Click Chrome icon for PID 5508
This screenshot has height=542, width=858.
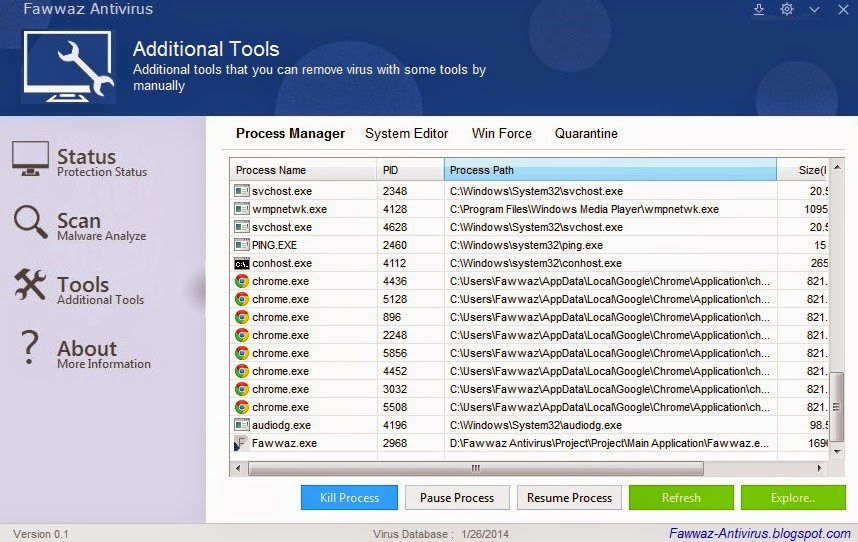coord(242,407)
